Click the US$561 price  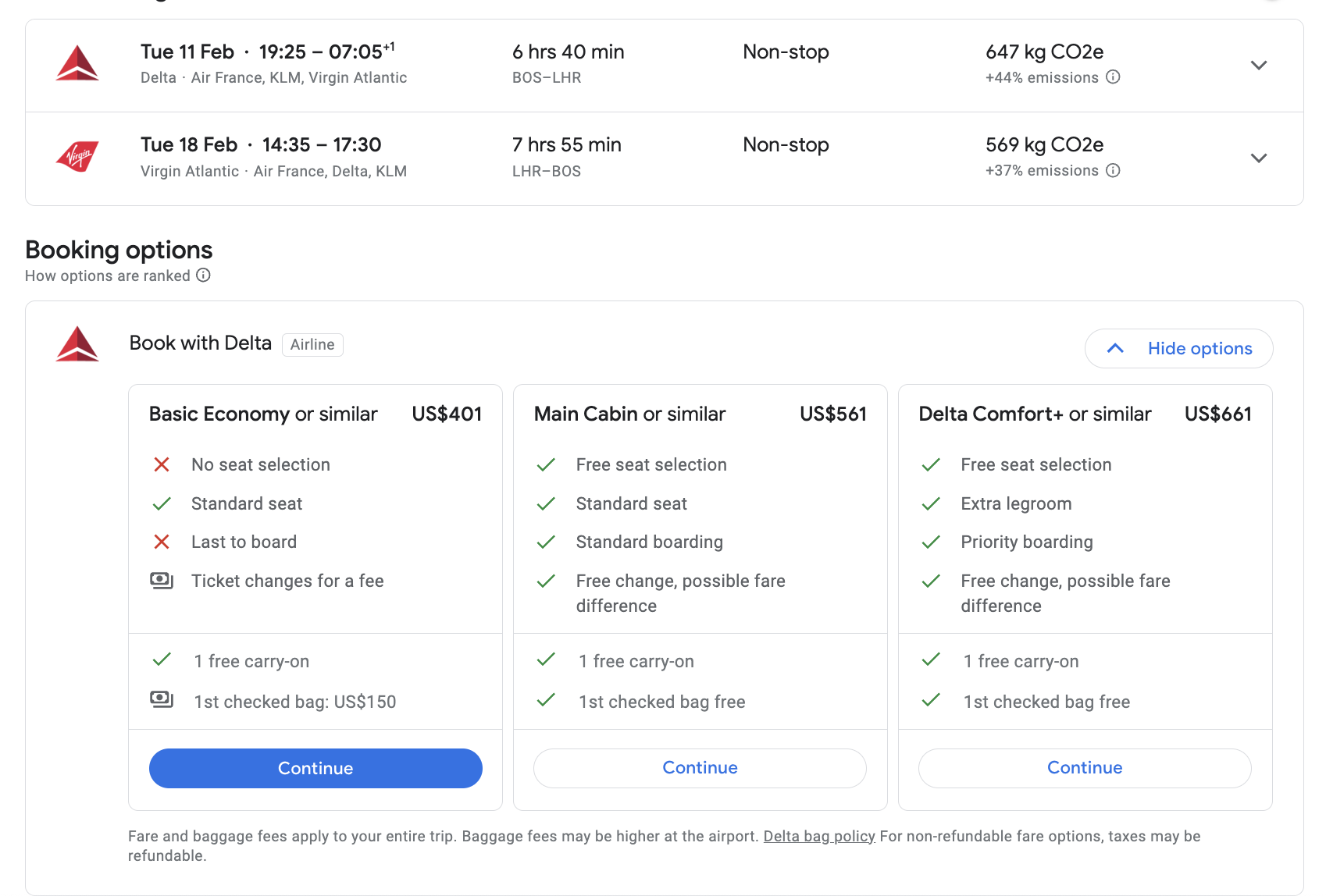point(833,414)
